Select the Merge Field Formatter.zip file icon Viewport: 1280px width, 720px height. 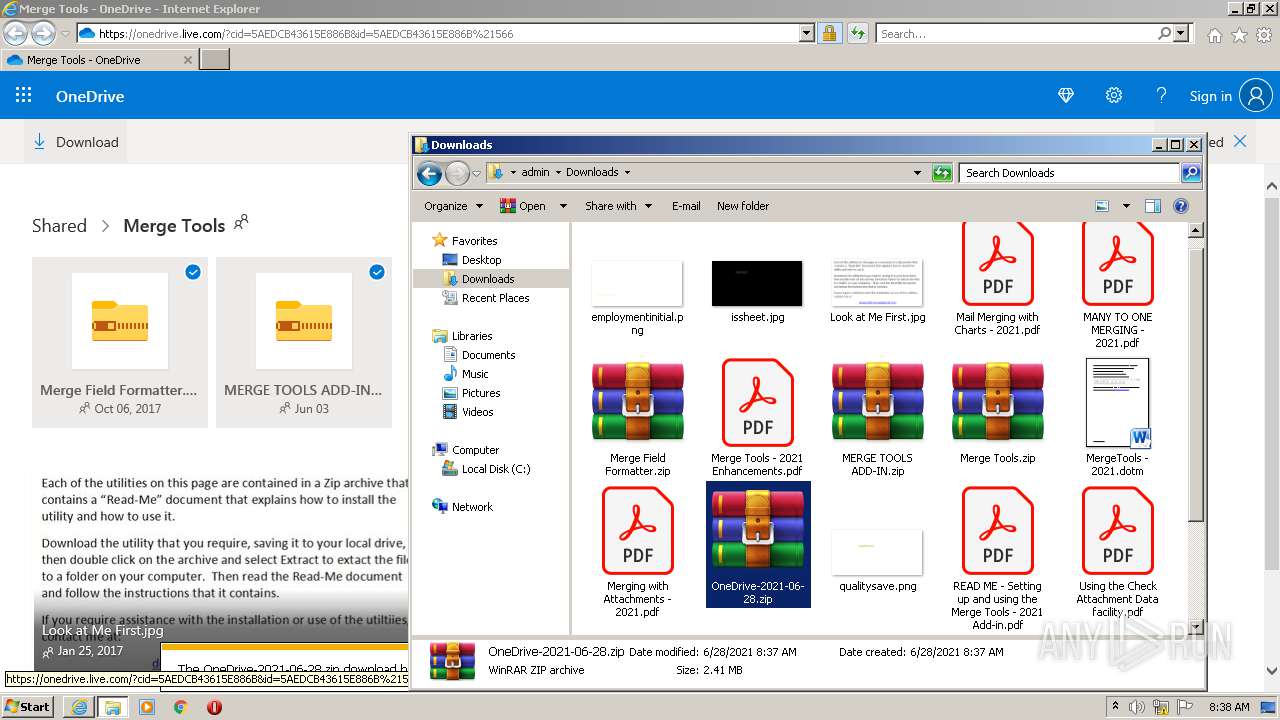pos(638,402)
